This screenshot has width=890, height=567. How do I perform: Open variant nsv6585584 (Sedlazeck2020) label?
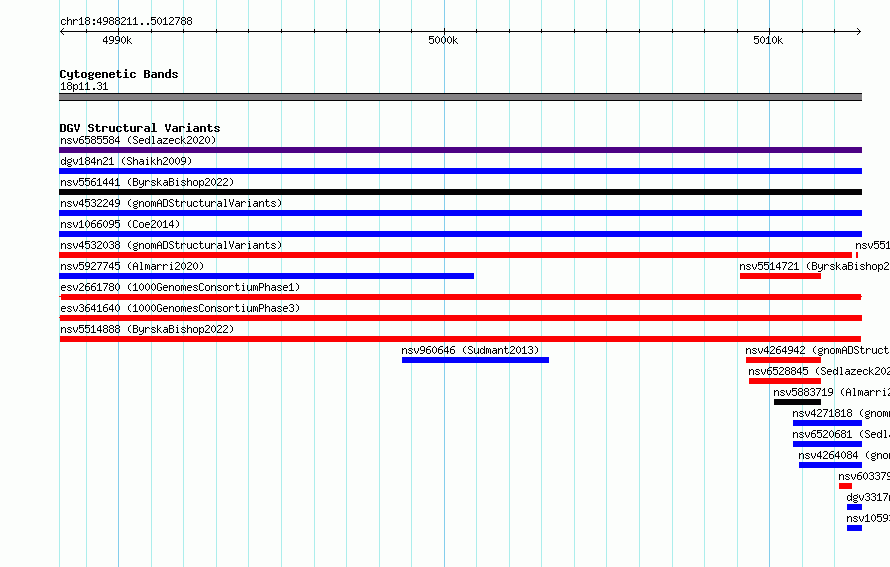(x=138, y=140)
